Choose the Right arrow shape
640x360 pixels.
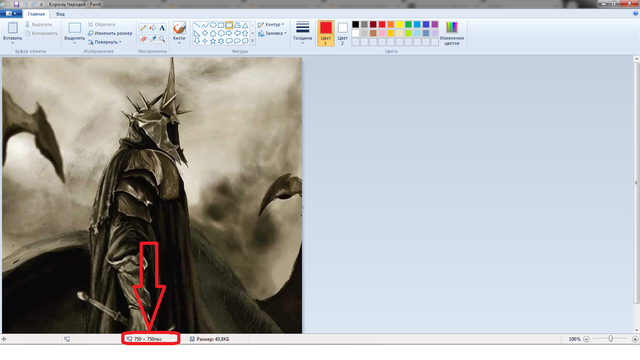tap(229, 33)
